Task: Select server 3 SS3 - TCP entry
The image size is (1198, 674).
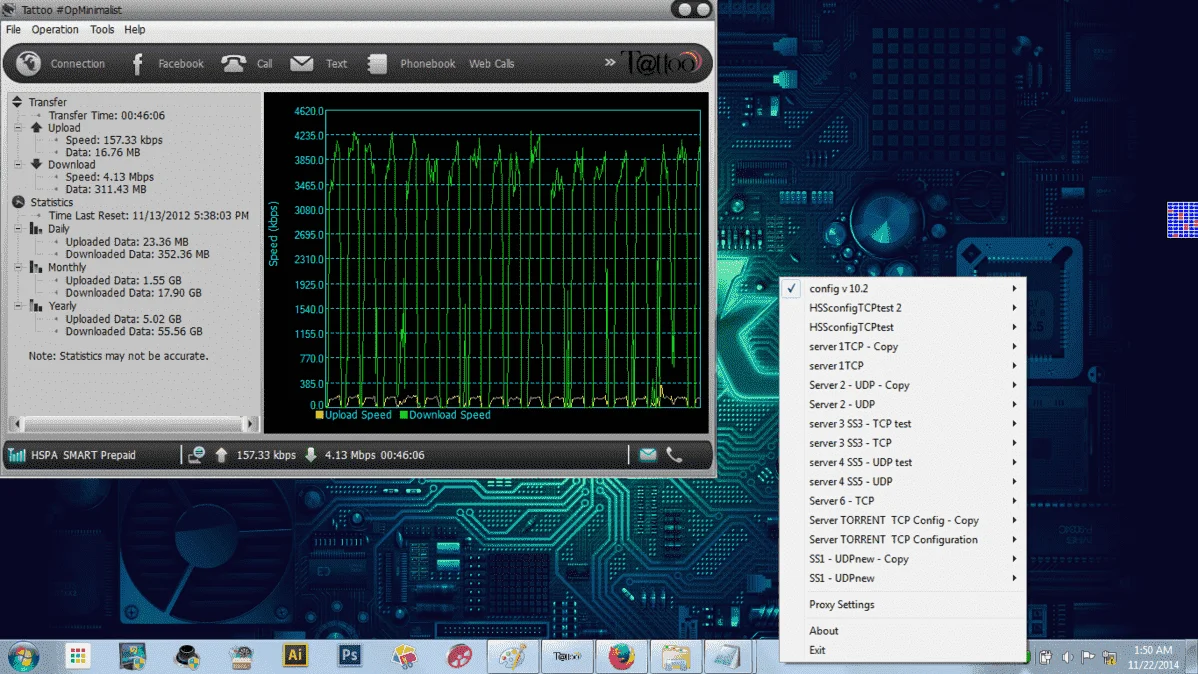Action: pyautogui.click(x=902, y=443)
